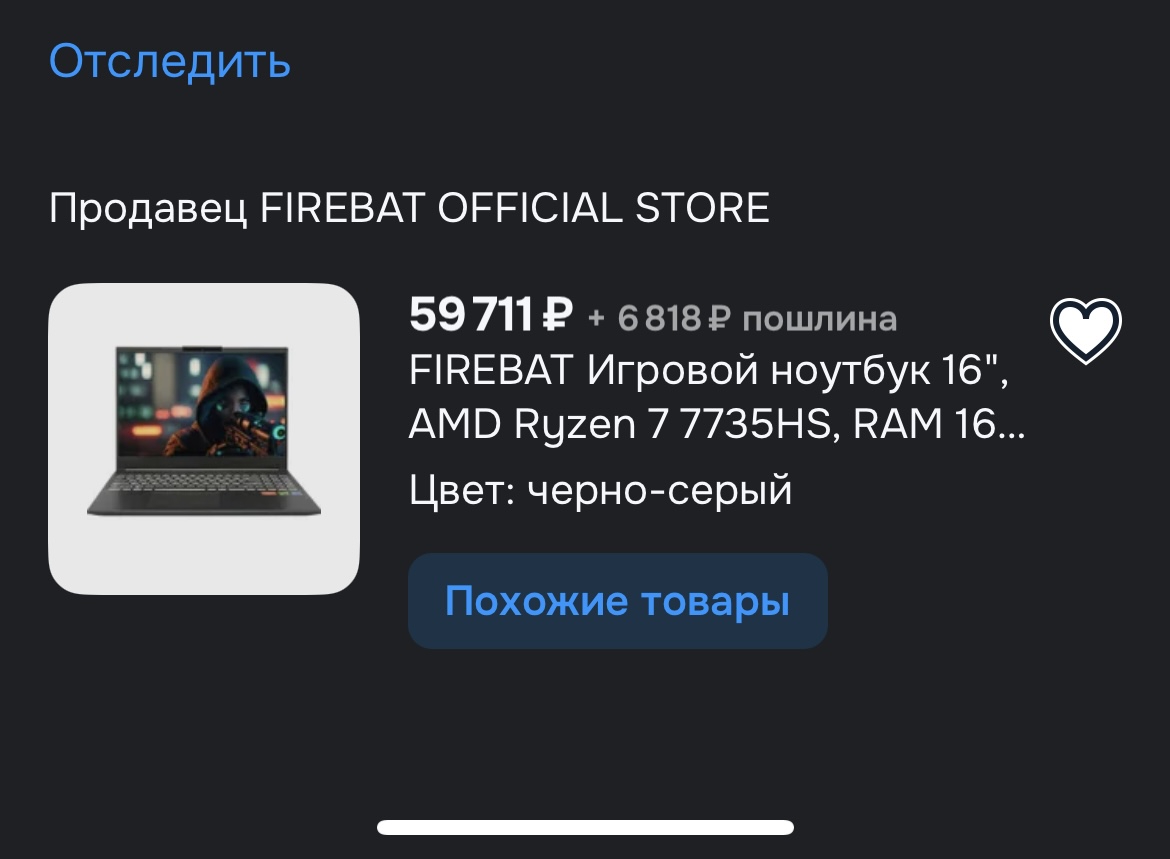Tap "OFFICIAL STORE" in the seller name
The height and width of the screenshot is (859, 1170).
pyautogui.click(x=603, y=207)
